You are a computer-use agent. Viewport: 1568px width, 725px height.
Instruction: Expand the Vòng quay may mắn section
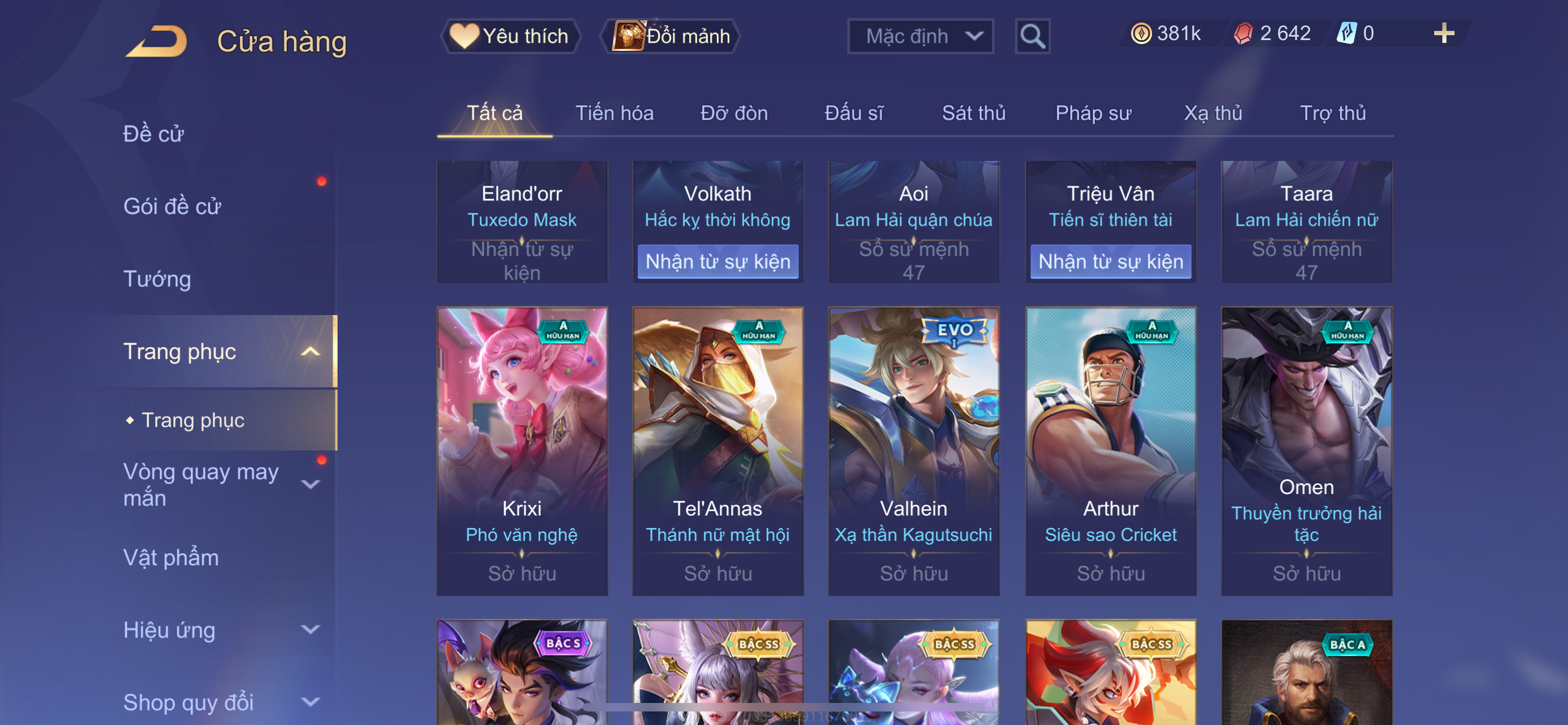click(x=310, y=484)
